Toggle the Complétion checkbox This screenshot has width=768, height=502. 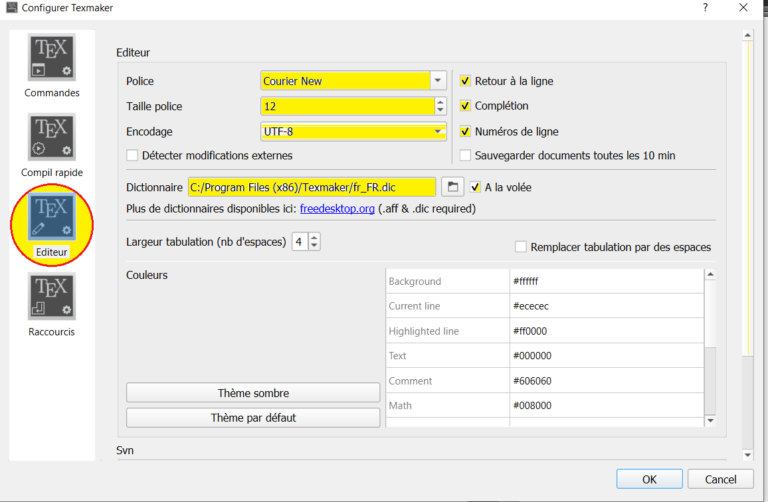click(465, 106)
